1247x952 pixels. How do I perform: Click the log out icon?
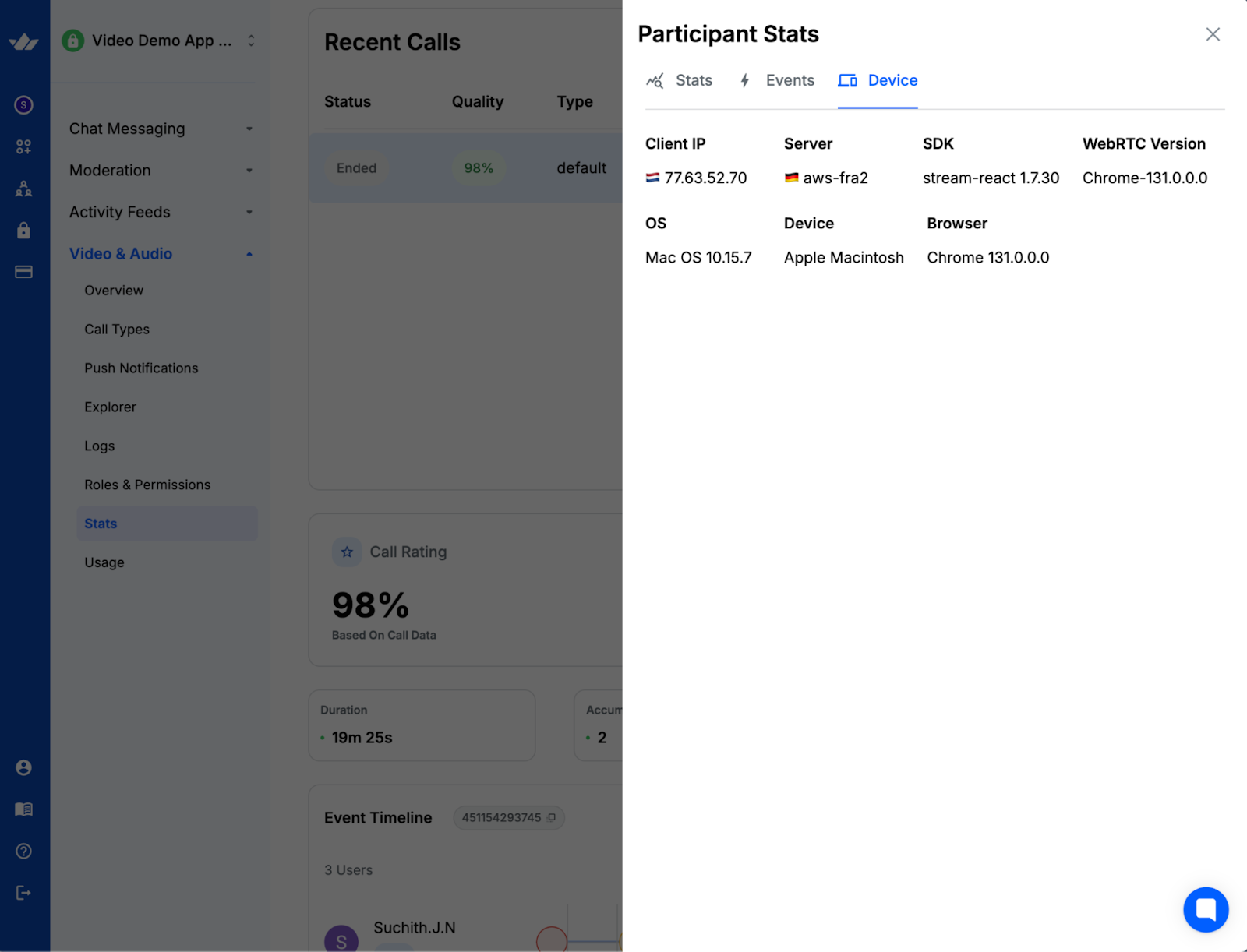pyautogui.click(x=24, y=892)
